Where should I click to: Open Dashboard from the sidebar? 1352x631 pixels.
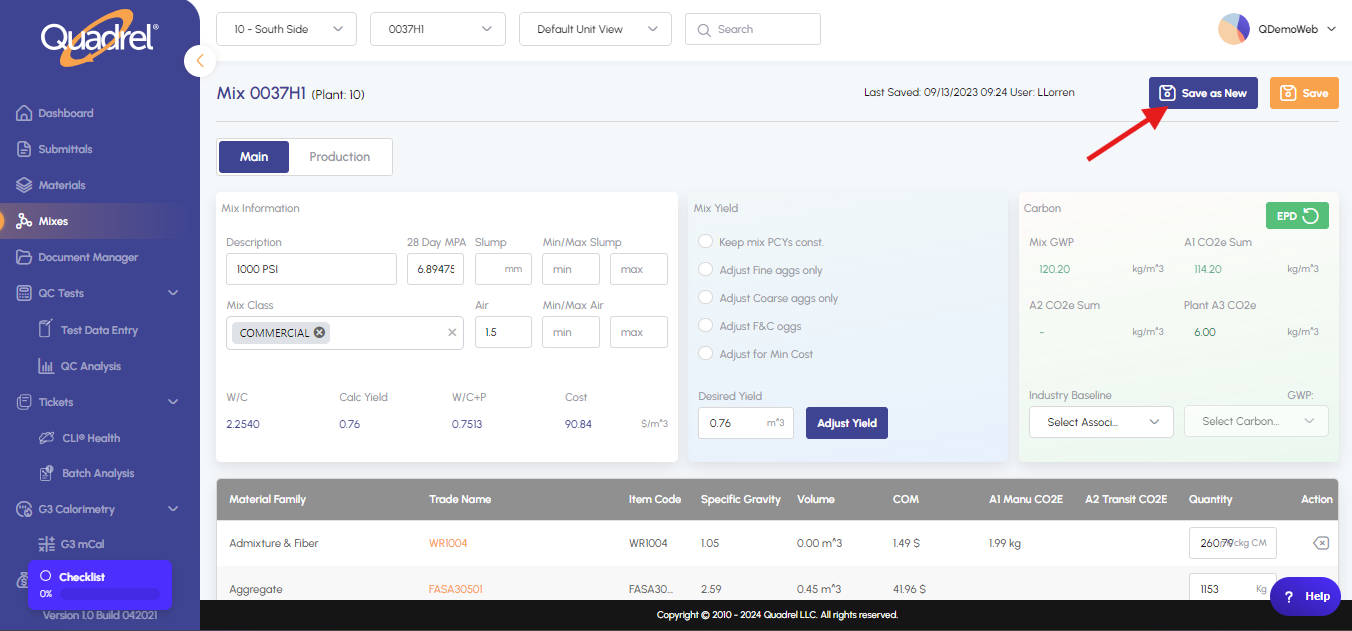66,113
